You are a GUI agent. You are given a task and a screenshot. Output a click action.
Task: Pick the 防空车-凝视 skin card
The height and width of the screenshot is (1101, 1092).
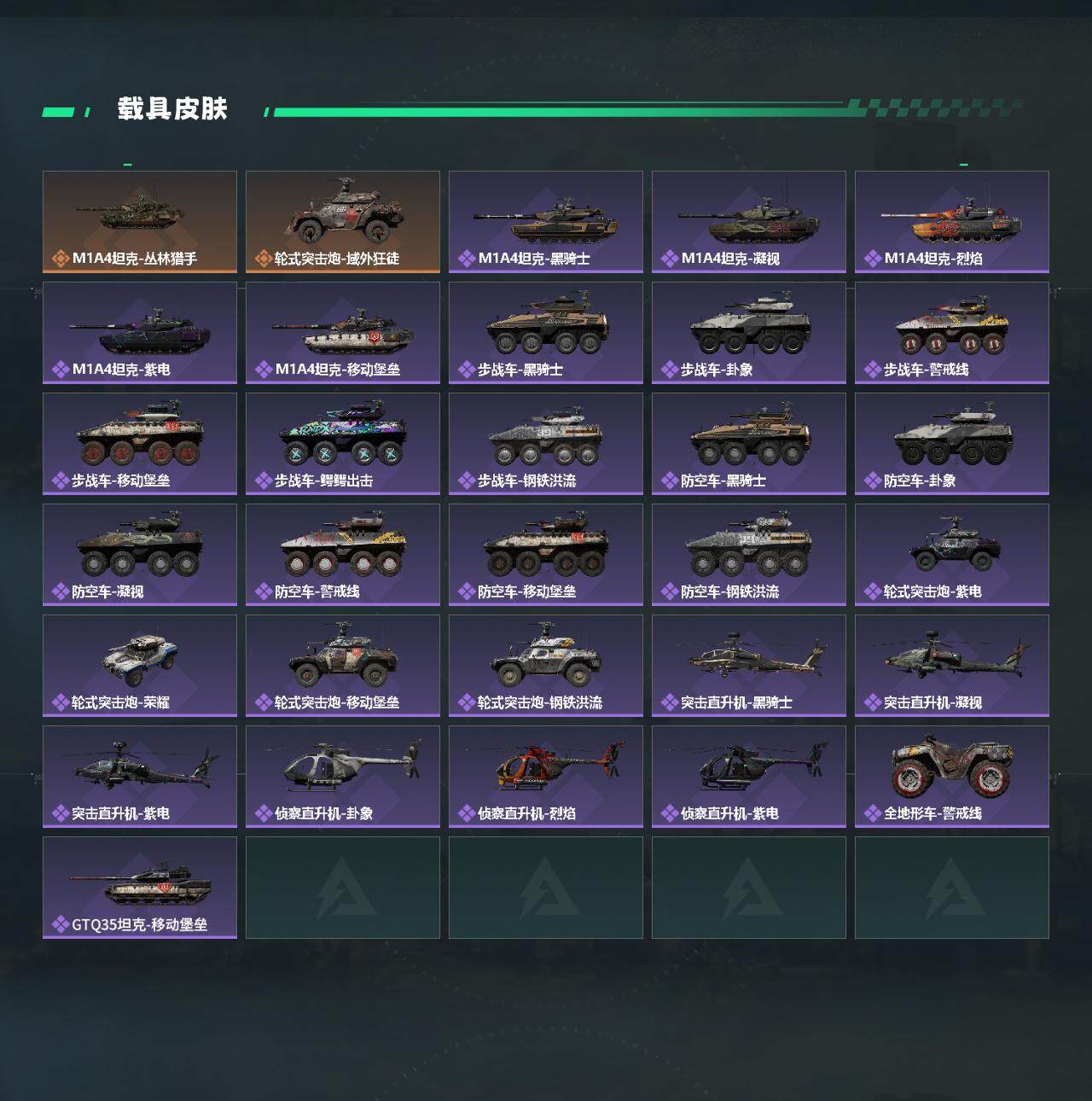[140, 555]
